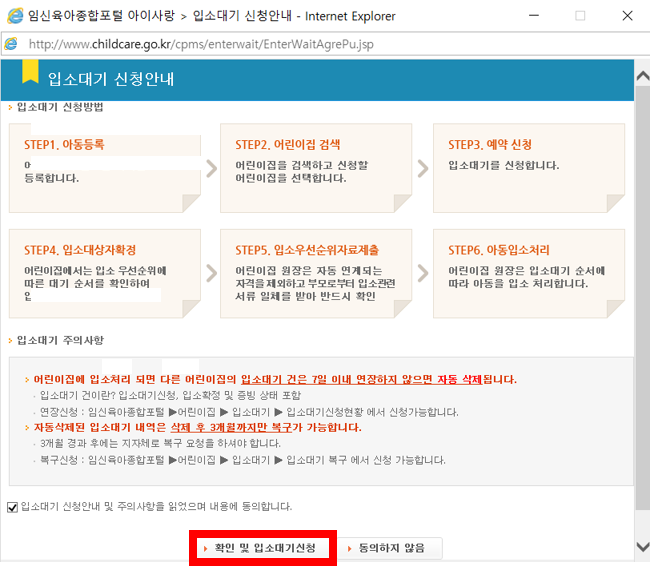Click the 입소대기 신청안내 page title
Viewport: 652px width, 570px height.
point(111,79)
